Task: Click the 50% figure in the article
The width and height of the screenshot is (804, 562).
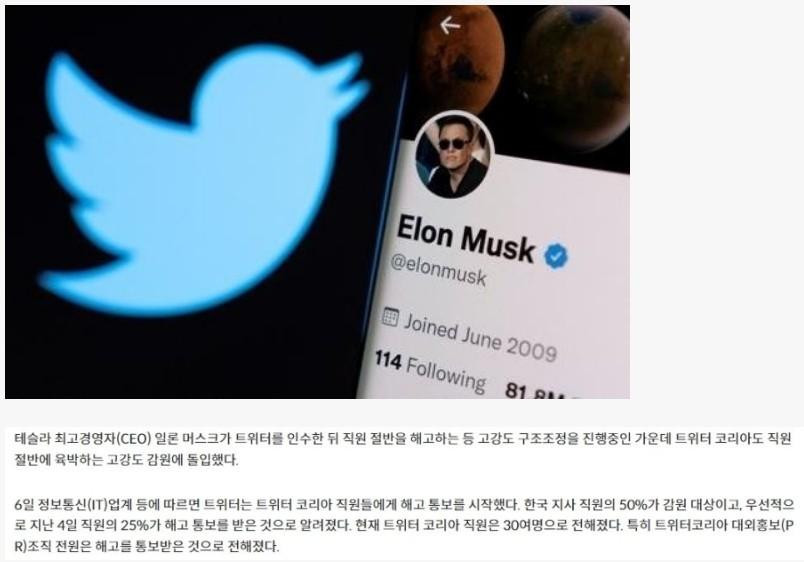Action: pyautogui.click(x=633, y=505)
